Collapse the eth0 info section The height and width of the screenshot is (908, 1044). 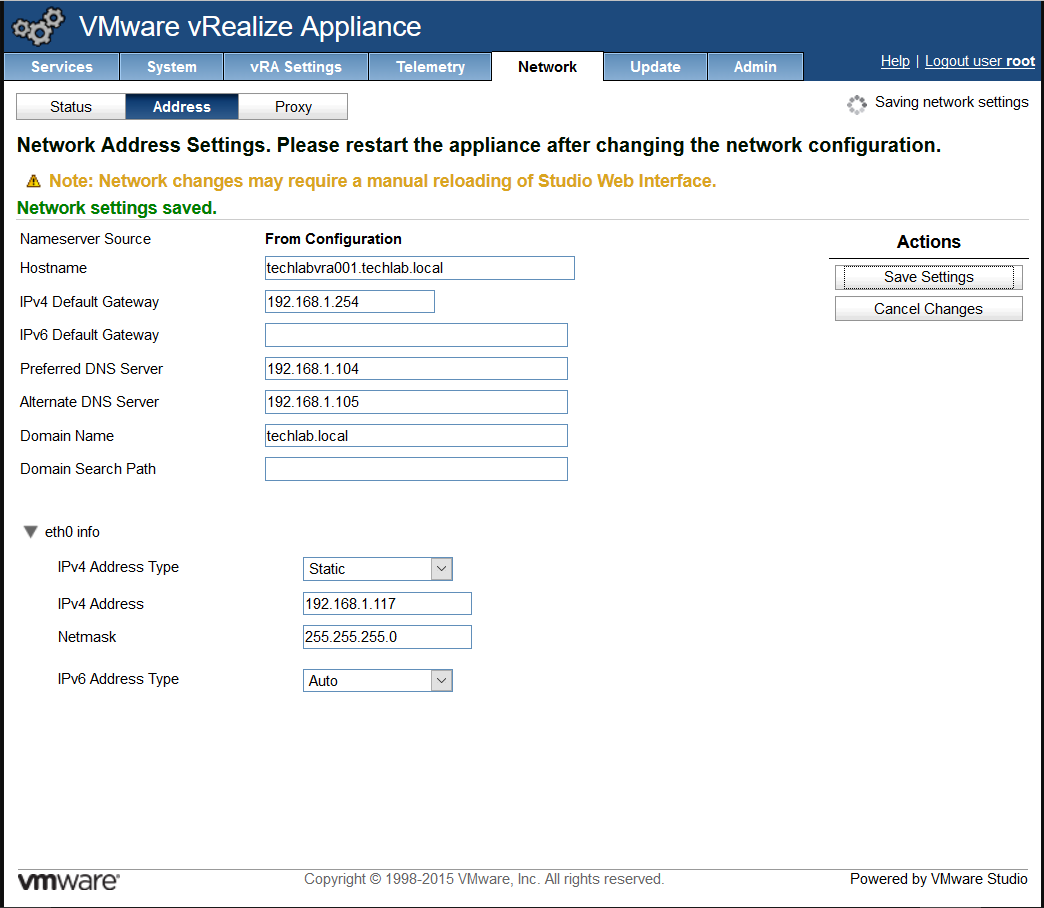31,532
